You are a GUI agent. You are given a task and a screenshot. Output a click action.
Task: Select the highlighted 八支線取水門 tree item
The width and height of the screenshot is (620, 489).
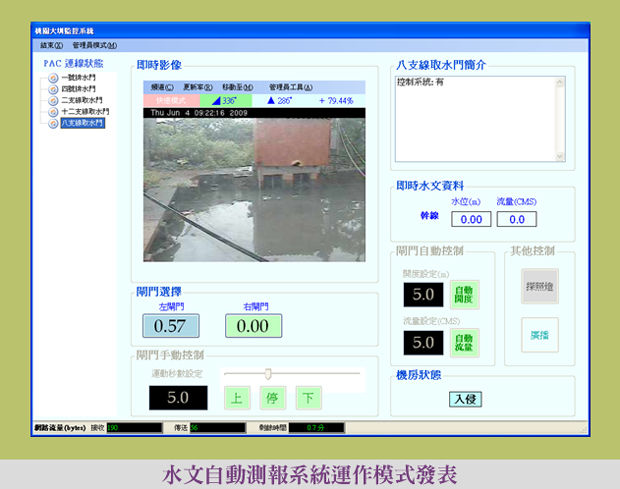pos(82,124)
